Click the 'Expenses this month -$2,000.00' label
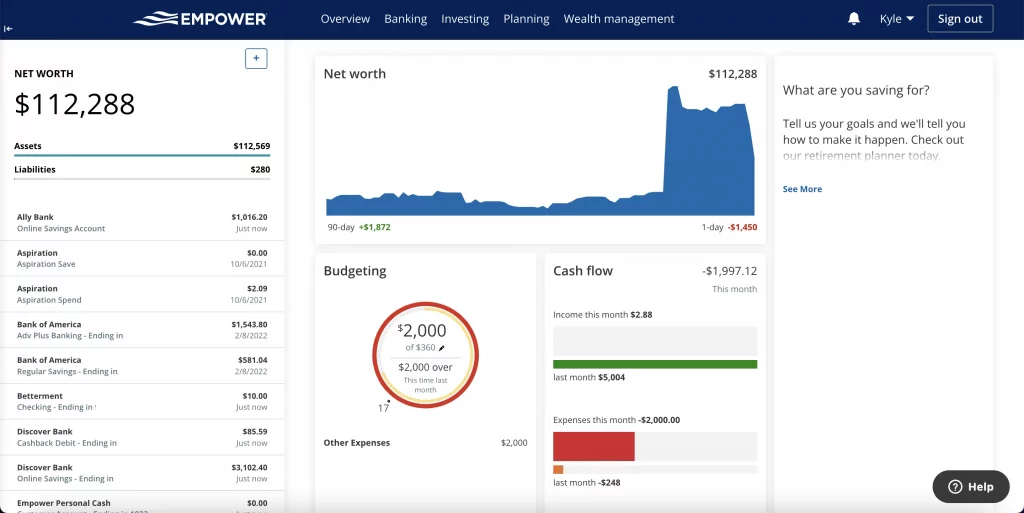 tap(616, 420)
